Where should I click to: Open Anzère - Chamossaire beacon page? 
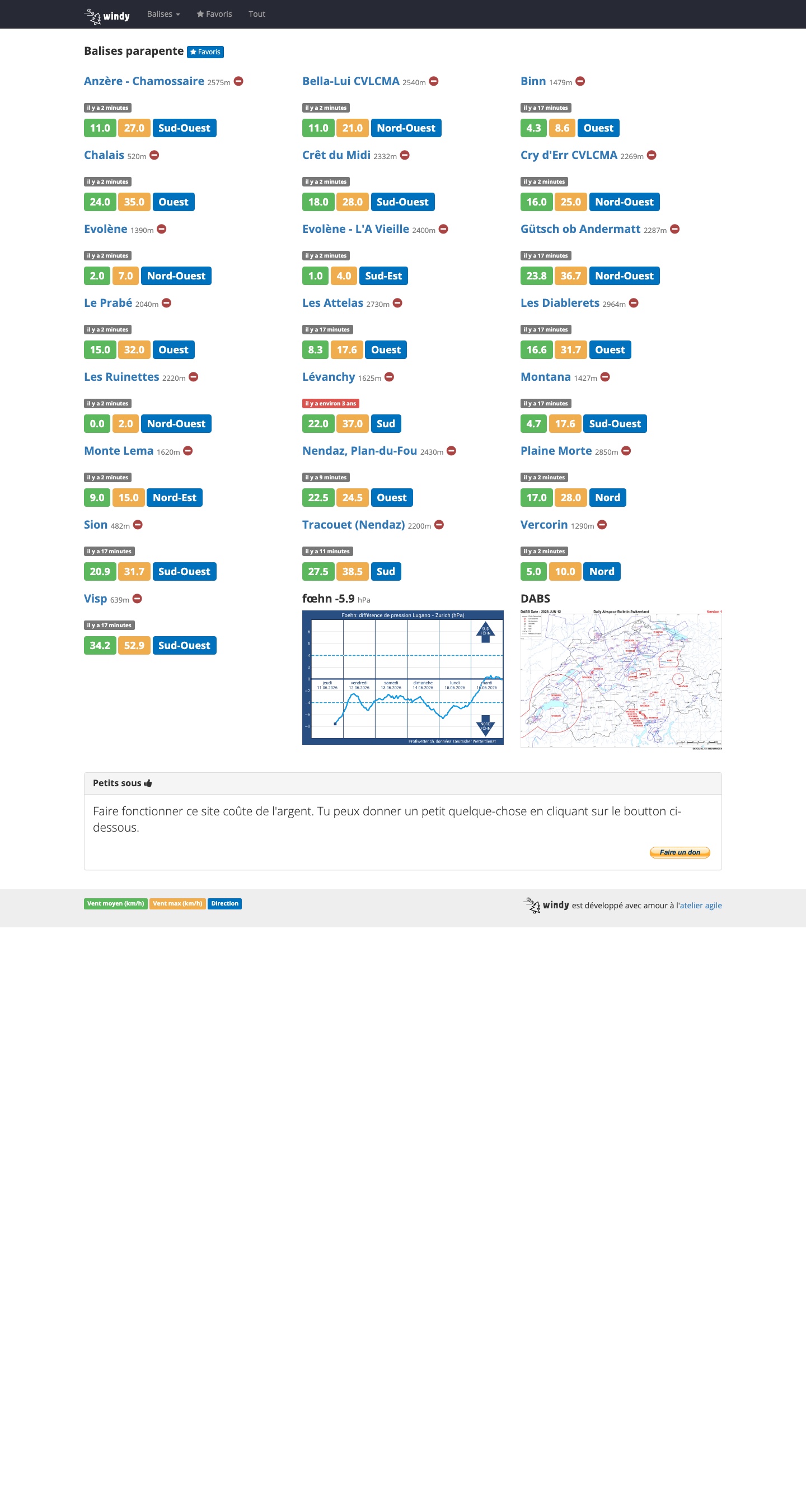144,82
